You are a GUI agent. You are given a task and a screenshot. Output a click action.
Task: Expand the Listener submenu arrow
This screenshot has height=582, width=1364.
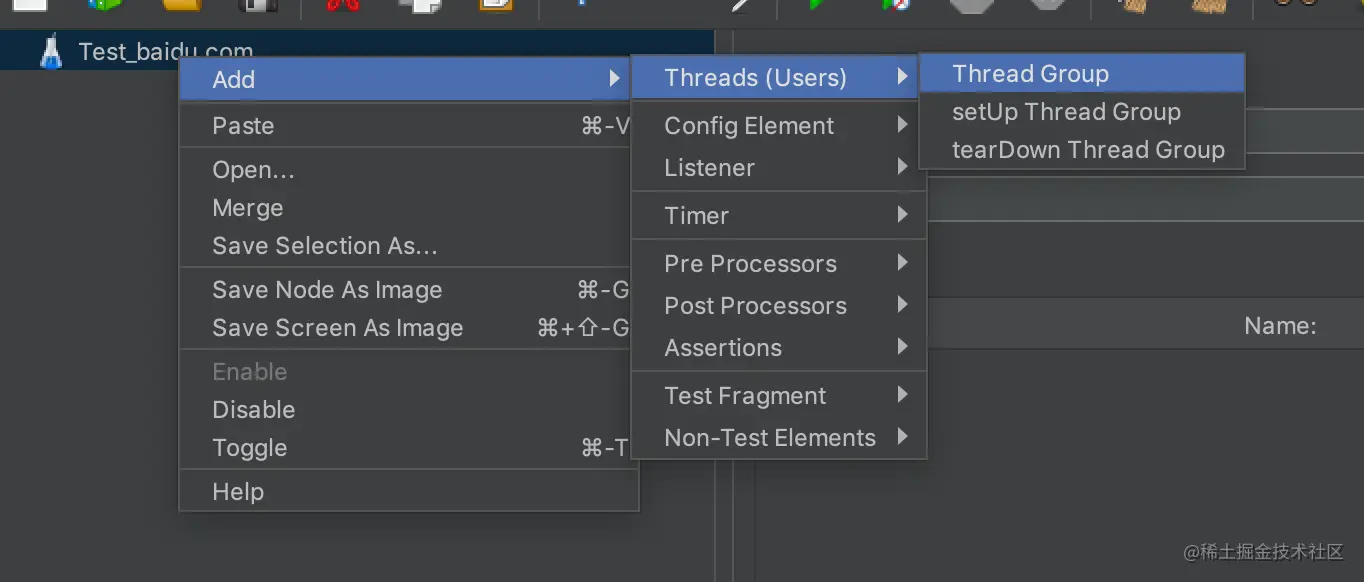(902, 168)
